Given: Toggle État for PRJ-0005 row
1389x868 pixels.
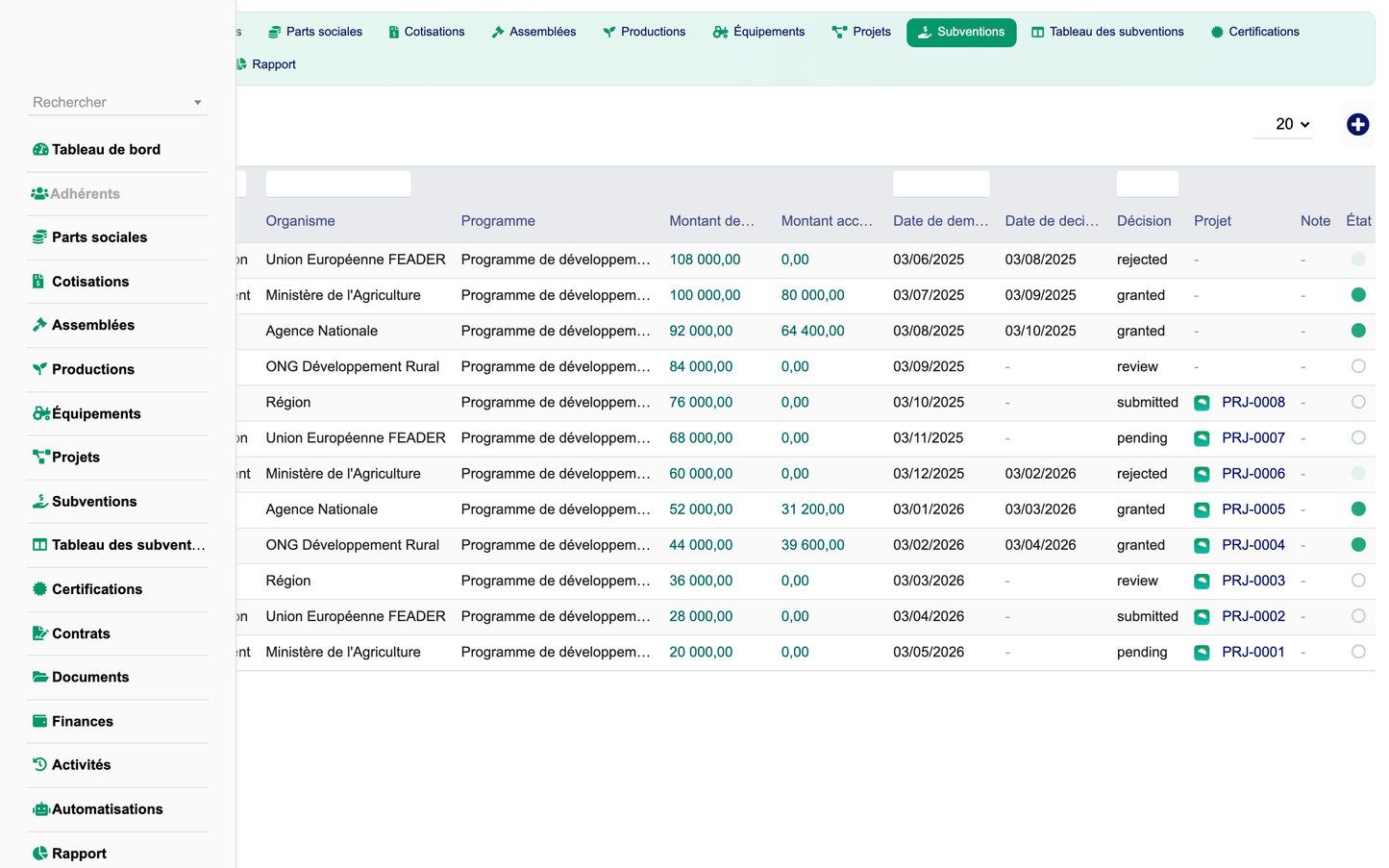Looking at the screenshot, I should pyautogui.click(x=1358, y=508).
